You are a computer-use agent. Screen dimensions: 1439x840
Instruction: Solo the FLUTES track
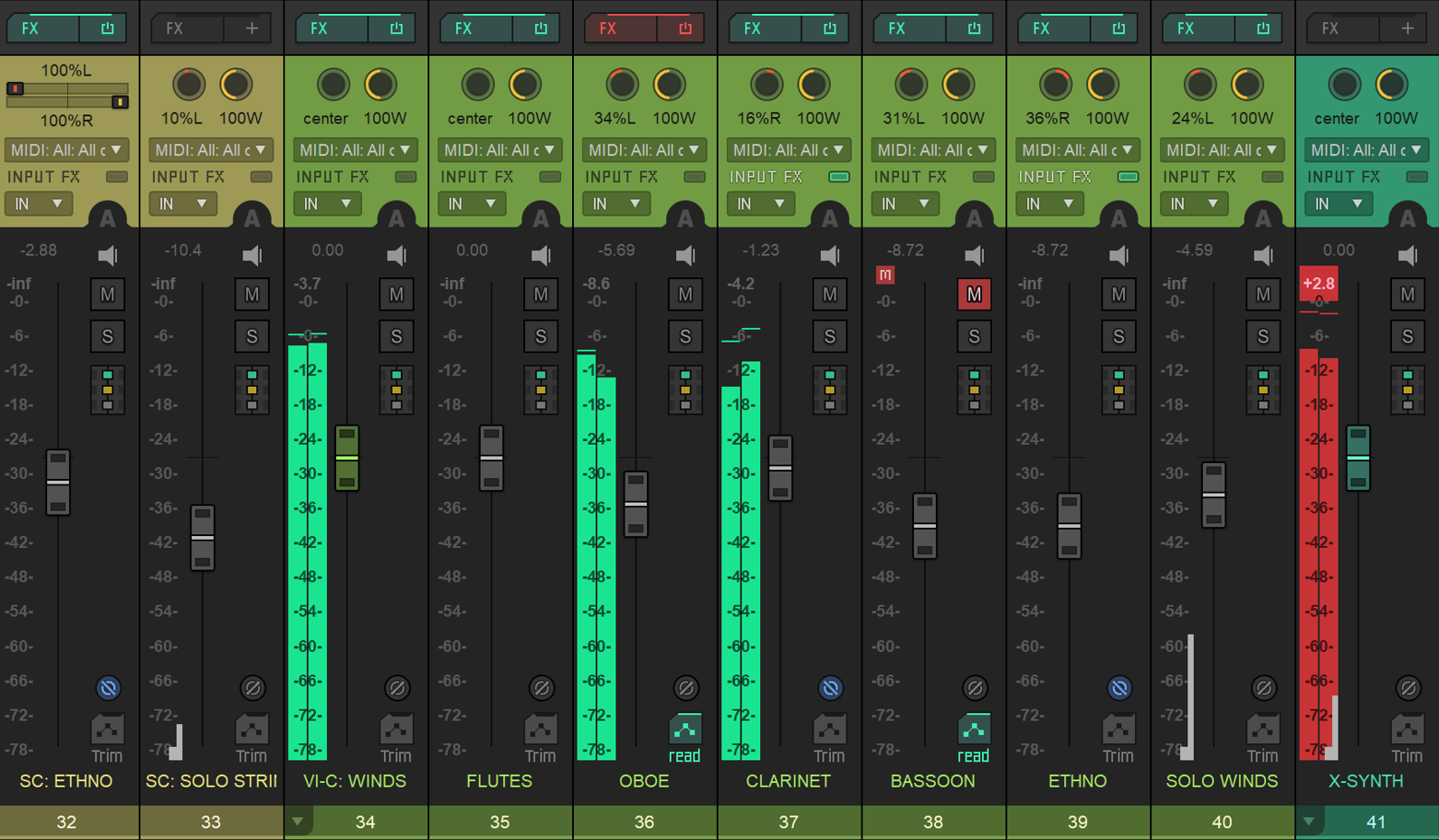[541, 336]
